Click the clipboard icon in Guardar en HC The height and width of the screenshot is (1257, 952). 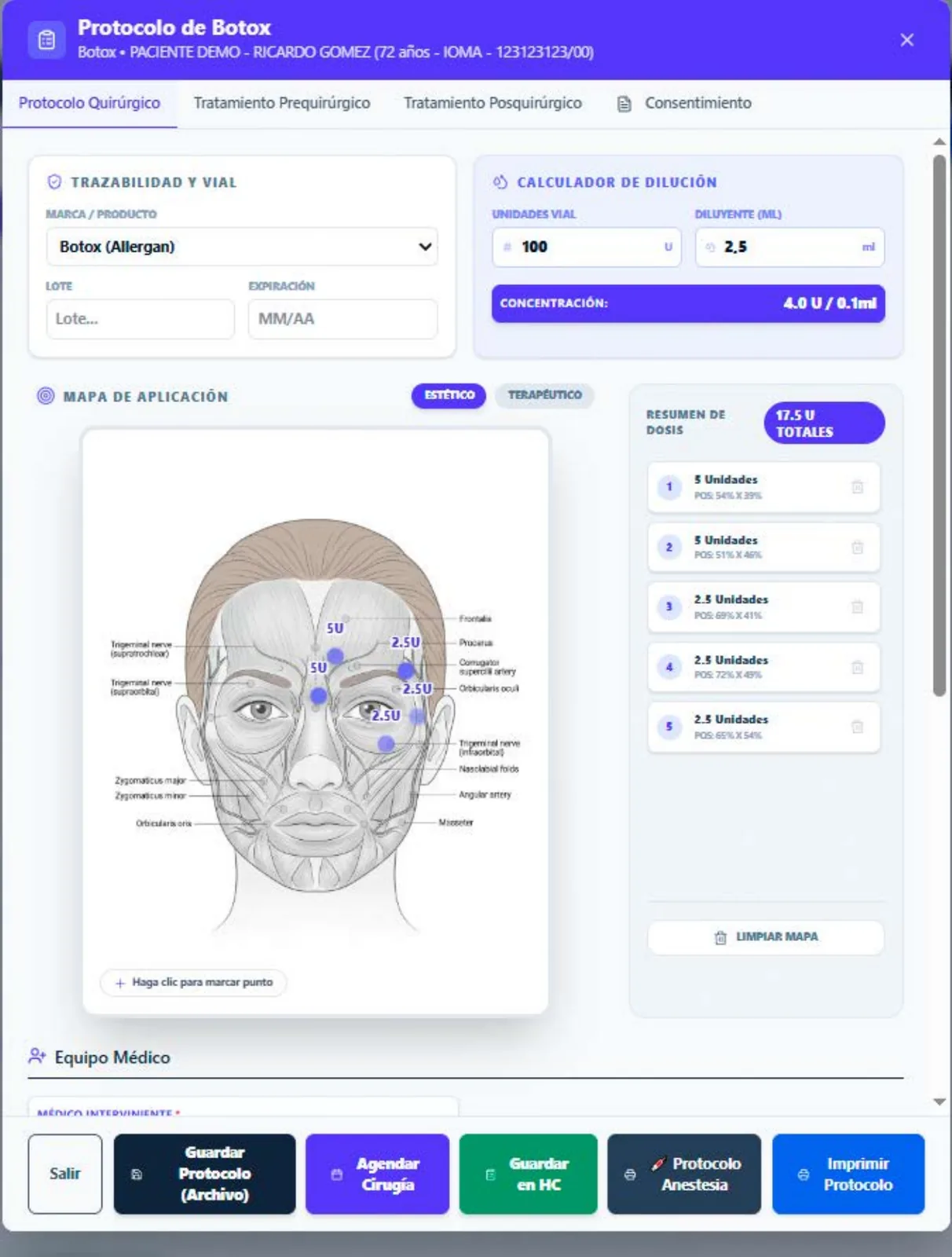pos(491,1175)
